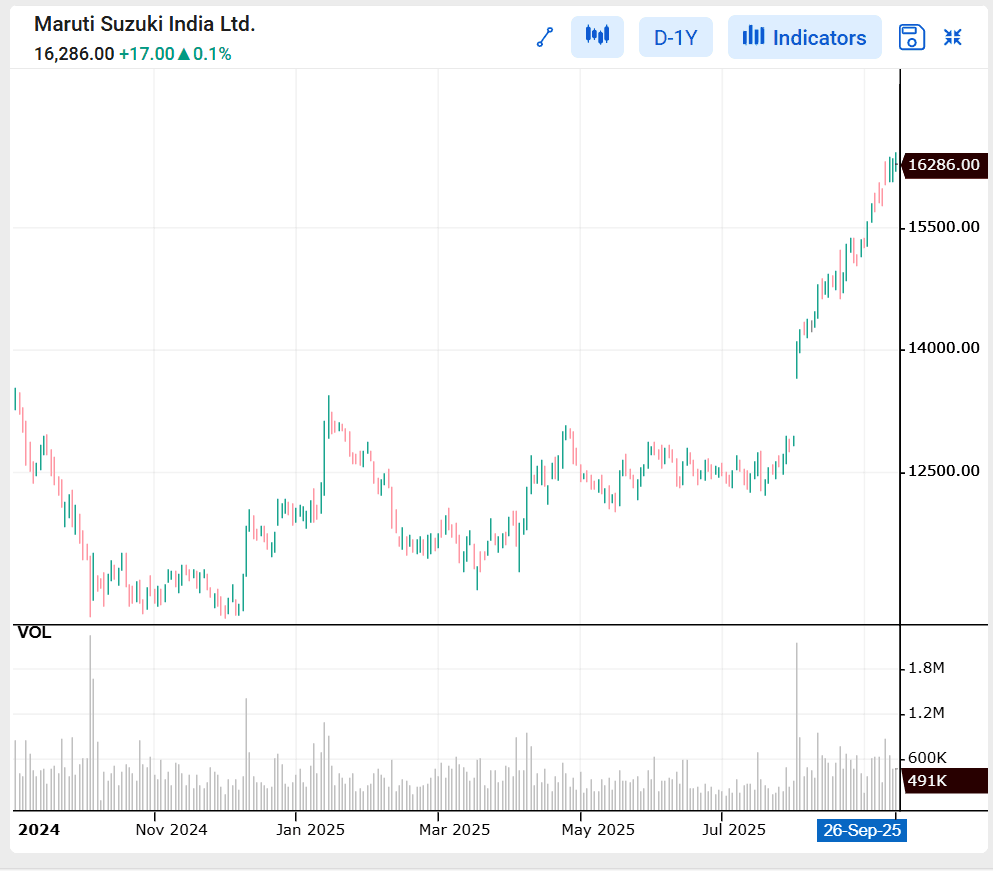Click the May 2025 time axis label
The width and height of the screenshot is (993, 871).
click(x=598, y=830)
